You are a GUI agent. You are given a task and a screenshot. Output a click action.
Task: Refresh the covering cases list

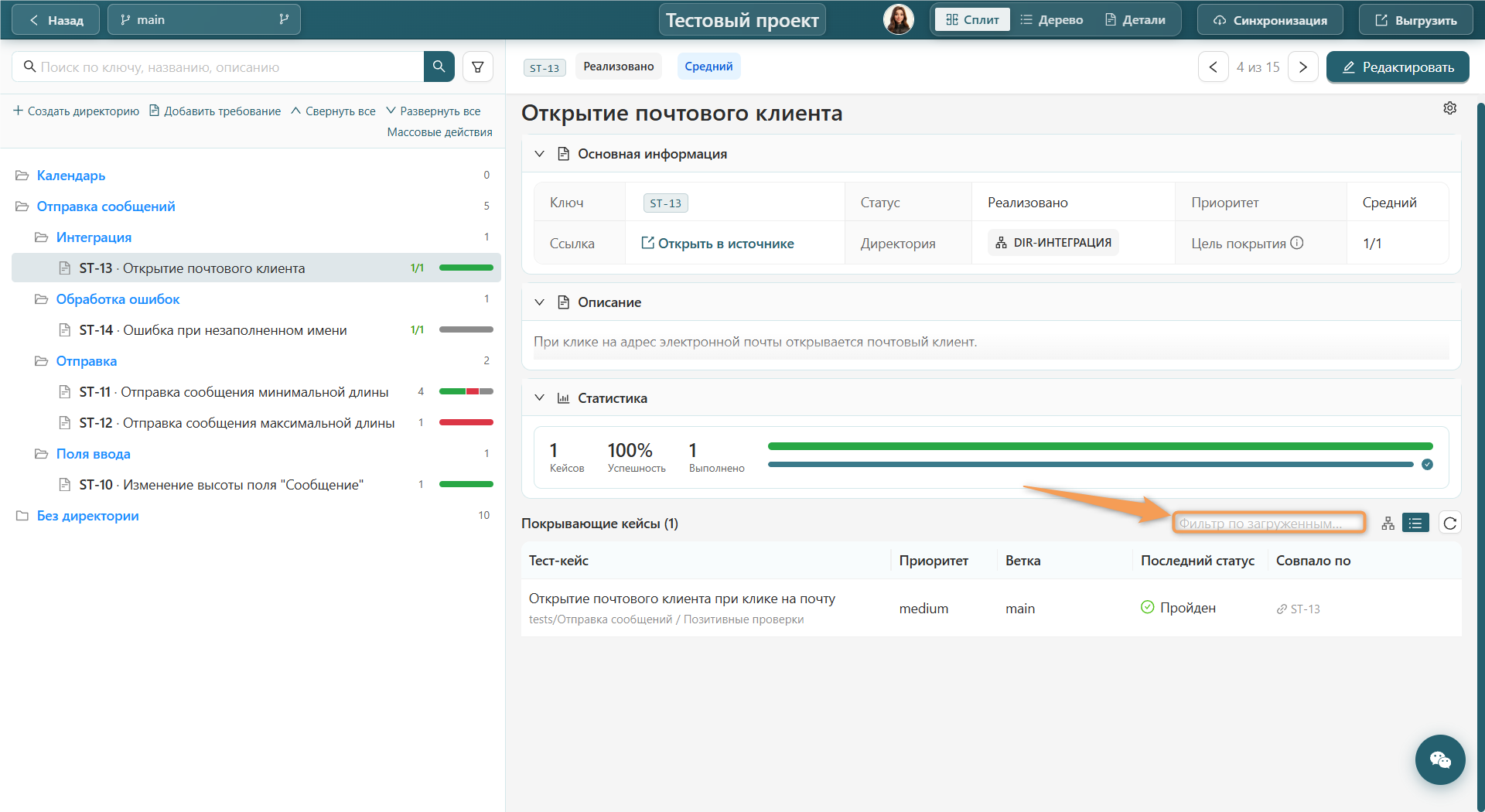[x=1450, y=524]
